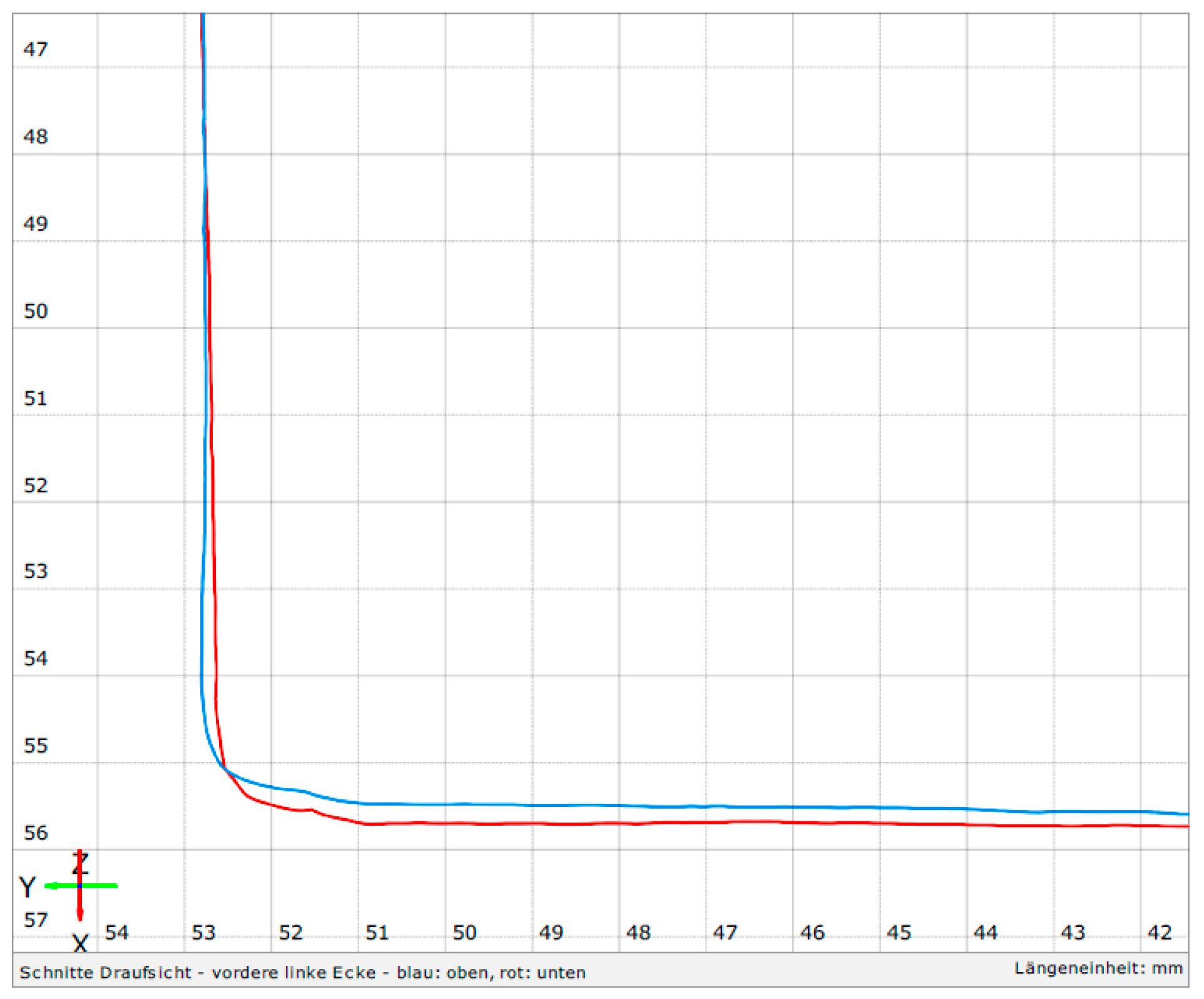The width and height of the screenshot is (1204, 999).
Task: Click horizontal axis label 42
Action: pos(1160,933)
